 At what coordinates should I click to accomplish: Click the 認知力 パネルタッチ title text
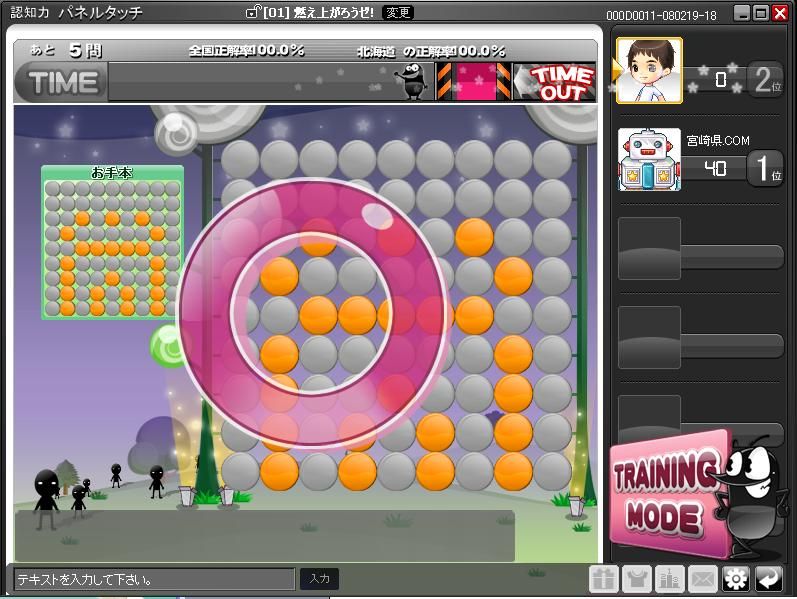76,12
